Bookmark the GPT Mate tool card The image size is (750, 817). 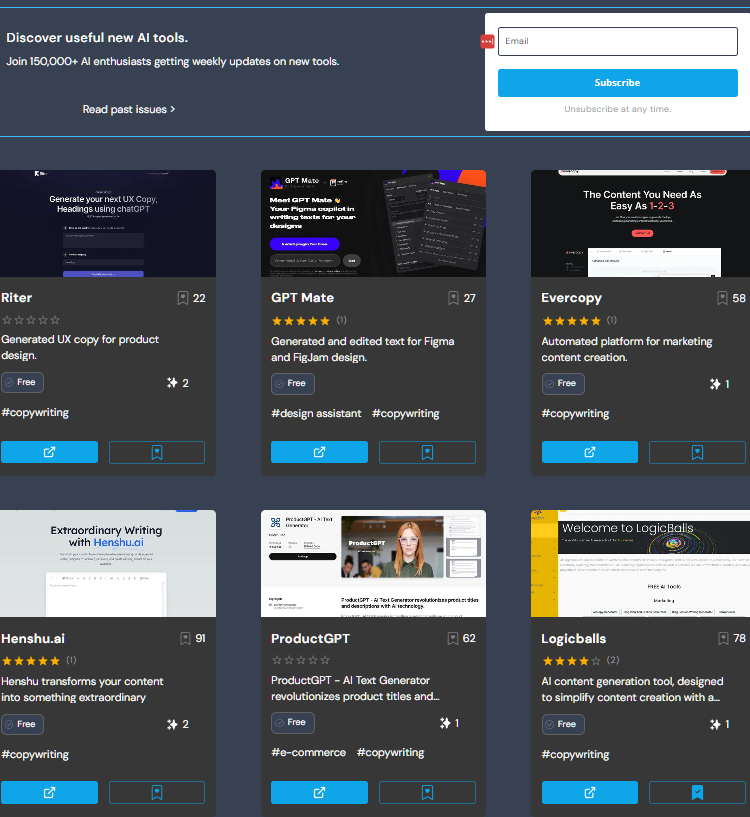pos(427,452)
